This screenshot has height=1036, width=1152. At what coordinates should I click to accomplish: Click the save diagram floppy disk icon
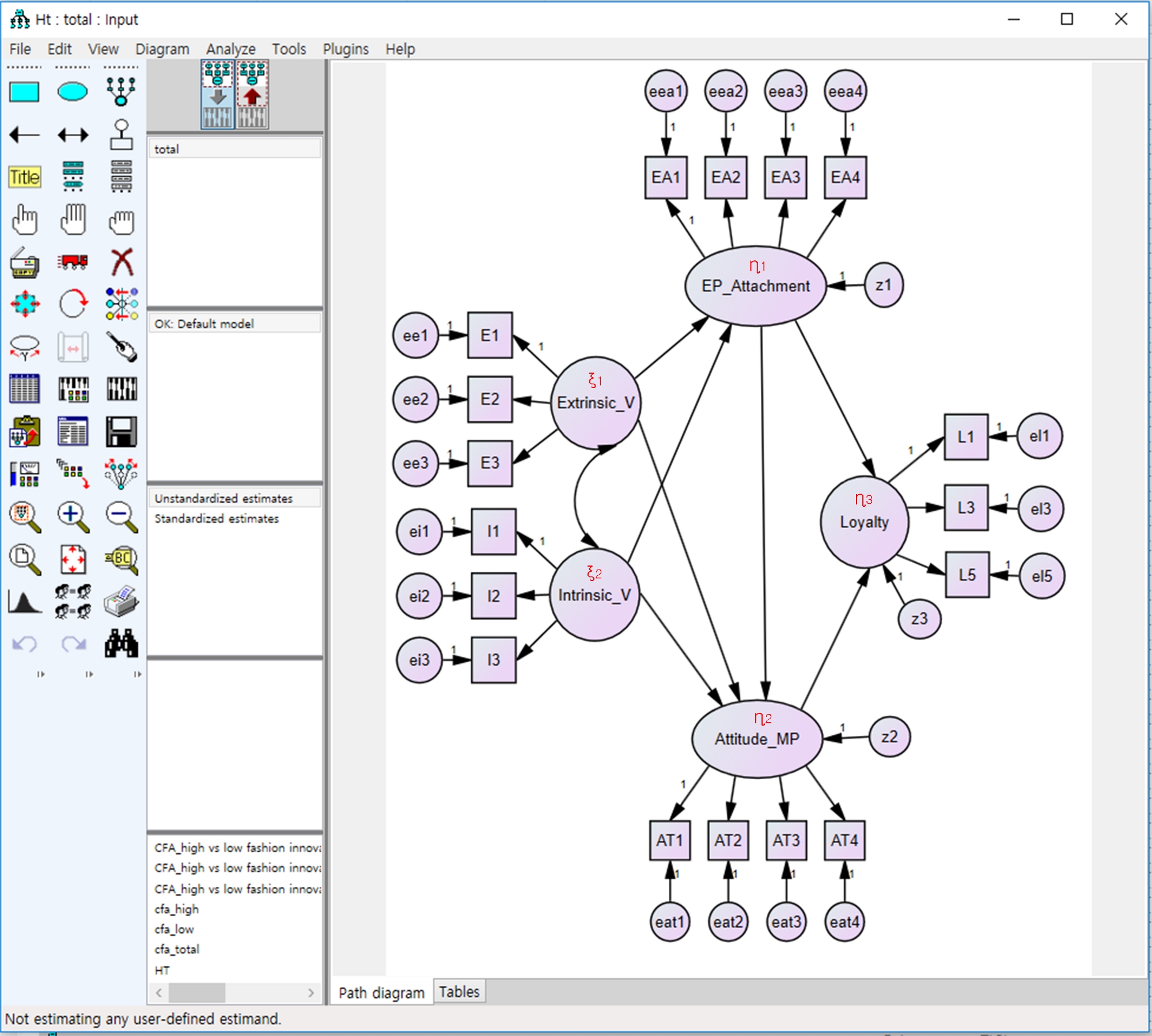point(122,432)
